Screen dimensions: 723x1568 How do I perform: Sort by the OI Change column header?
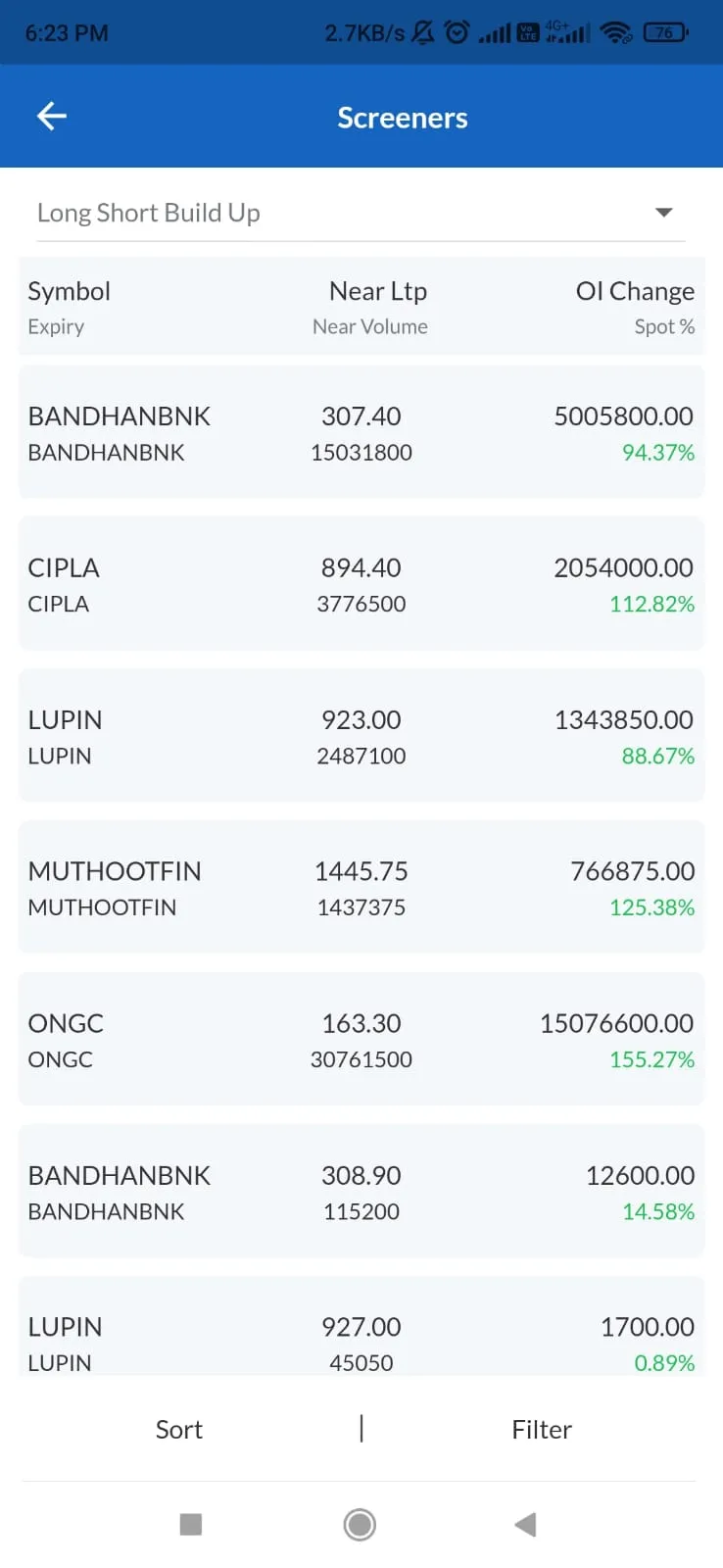[635, 291]
